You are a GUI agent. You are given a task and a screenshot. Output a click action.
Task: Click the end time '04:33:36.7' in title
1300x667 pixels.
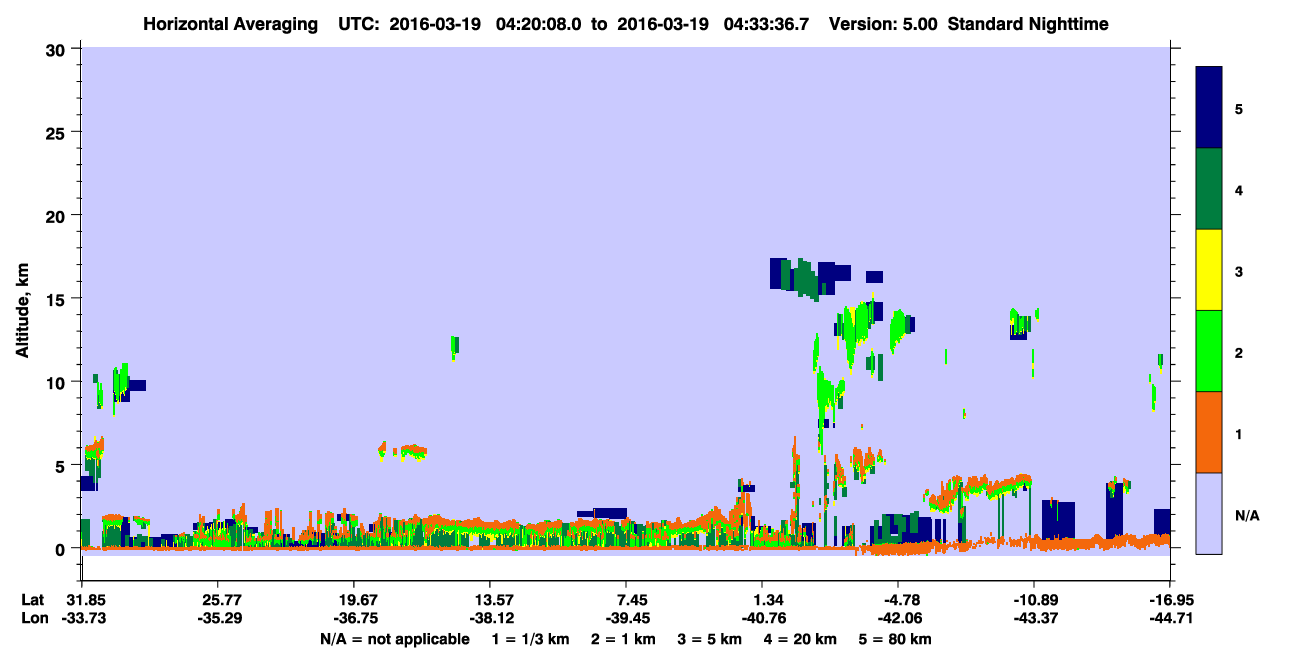click(x=766, y=23)
